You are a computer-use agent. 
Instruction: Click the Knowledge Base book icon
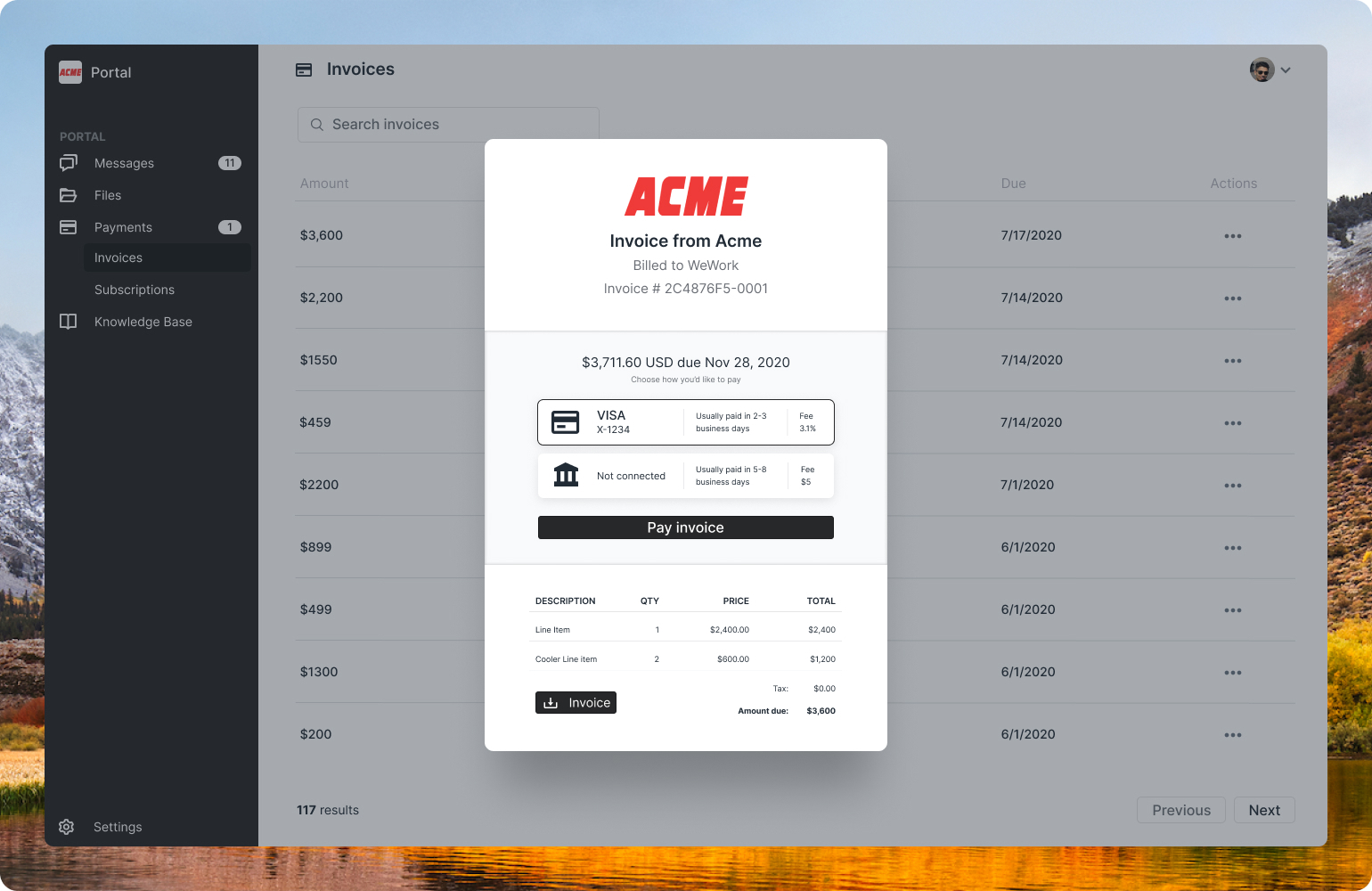click(x=69, y=322)
